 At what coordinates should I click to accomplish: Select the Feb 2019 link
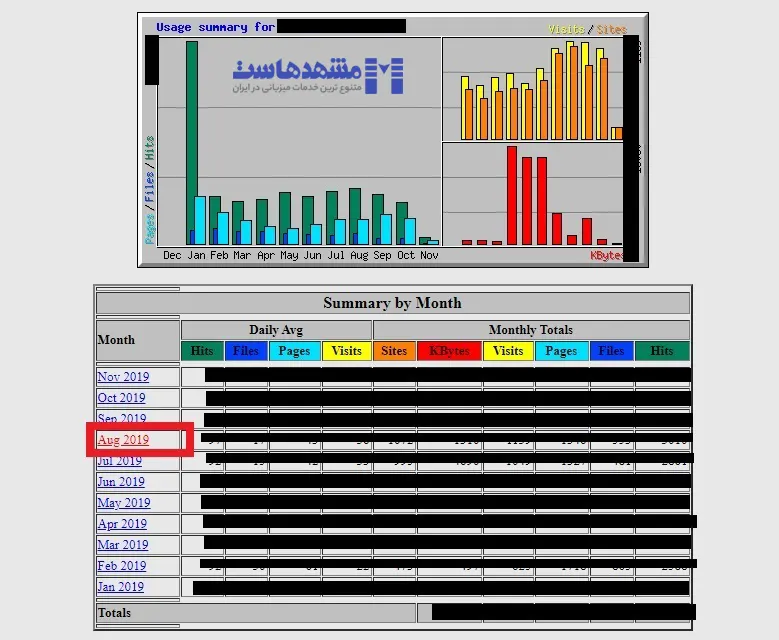121,566
